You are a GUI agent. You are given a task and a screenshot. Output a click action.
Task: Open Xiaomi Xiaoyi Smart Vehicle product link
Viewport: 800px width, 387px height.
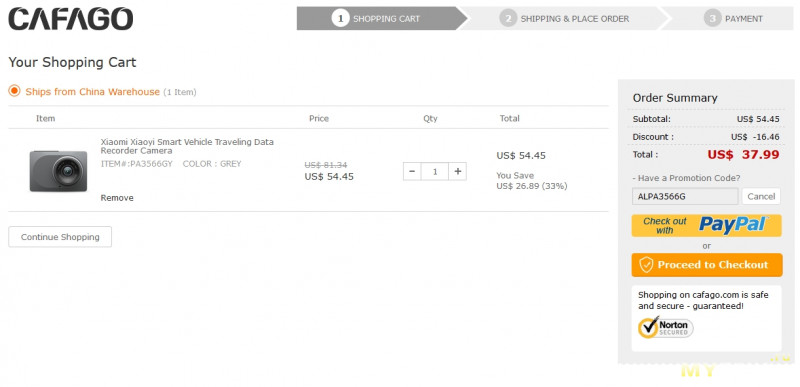(x=187, y=146)
